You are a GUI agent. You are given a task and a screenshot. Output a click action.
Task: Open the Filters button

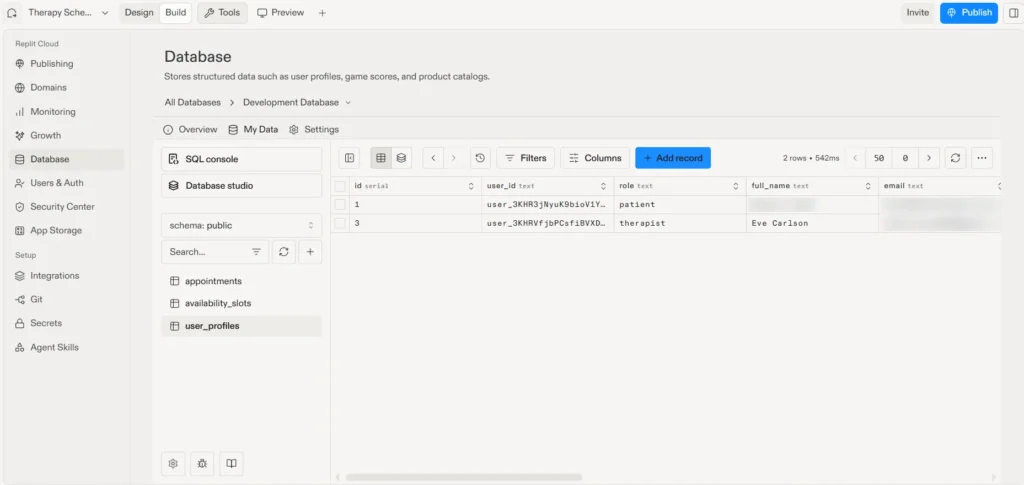click(x=526, y=158)
